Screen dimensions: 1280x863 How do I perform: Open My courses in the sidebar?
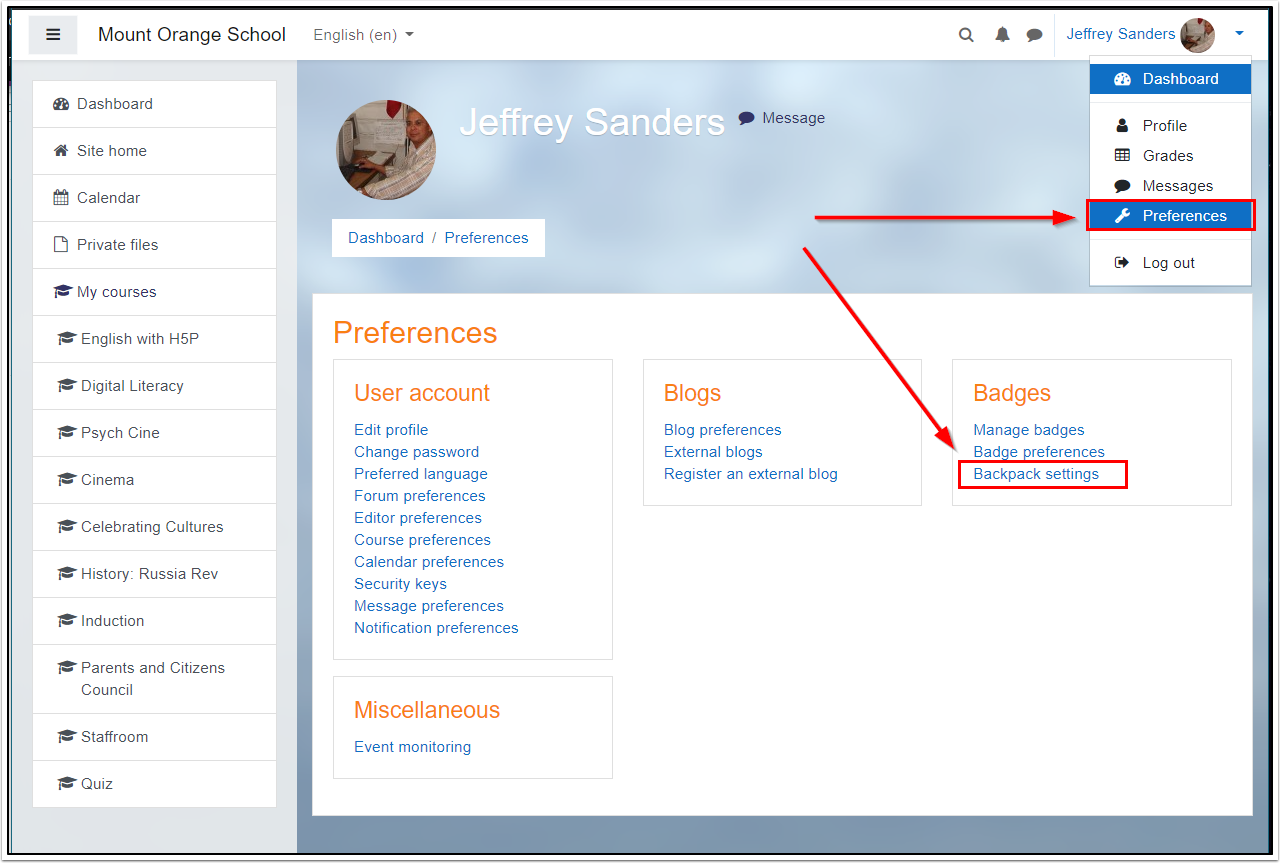[x=154, y=292]
